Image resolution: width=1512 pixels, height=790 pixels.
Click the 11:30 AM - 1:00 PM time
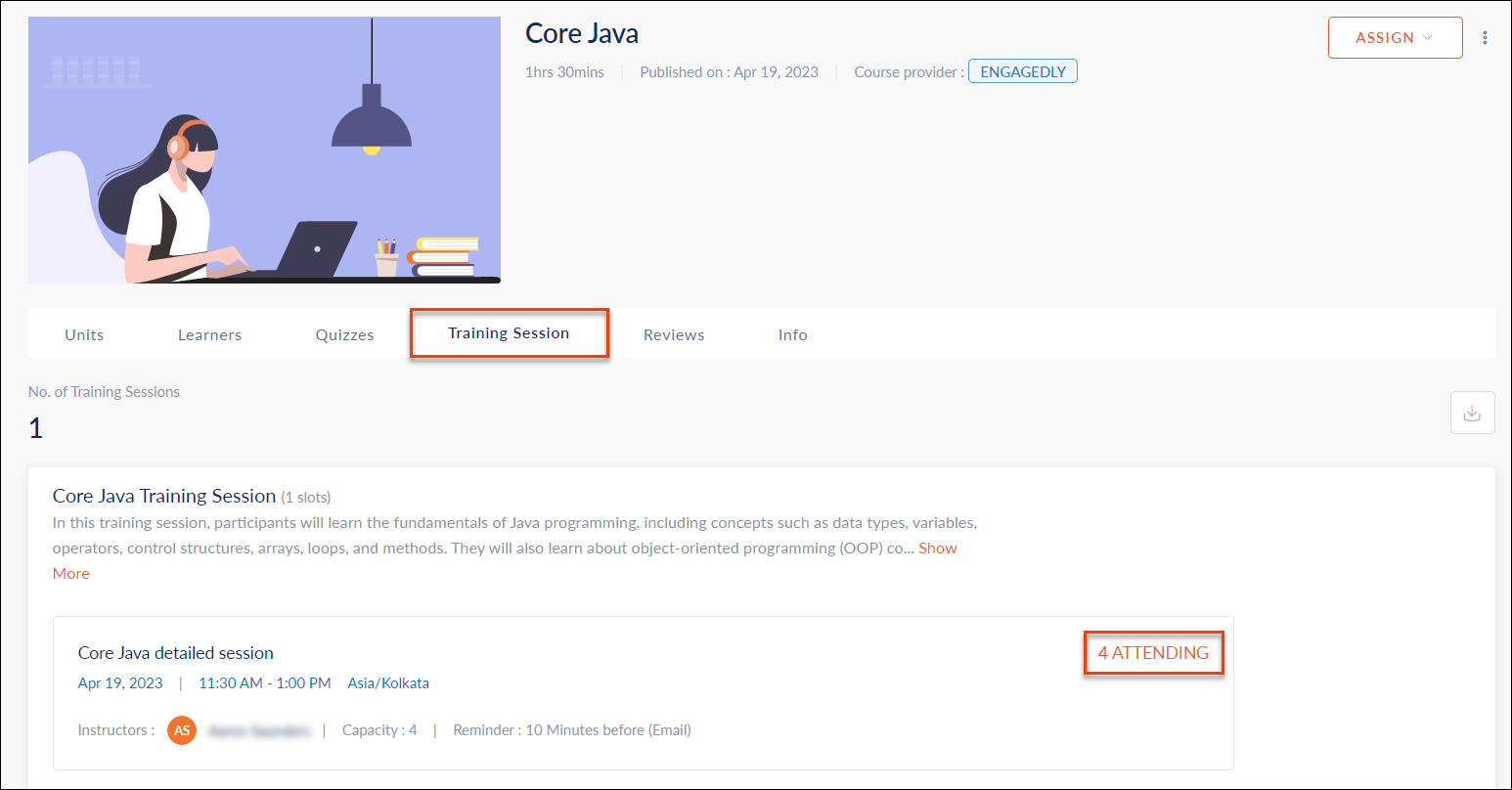point(264,683)
